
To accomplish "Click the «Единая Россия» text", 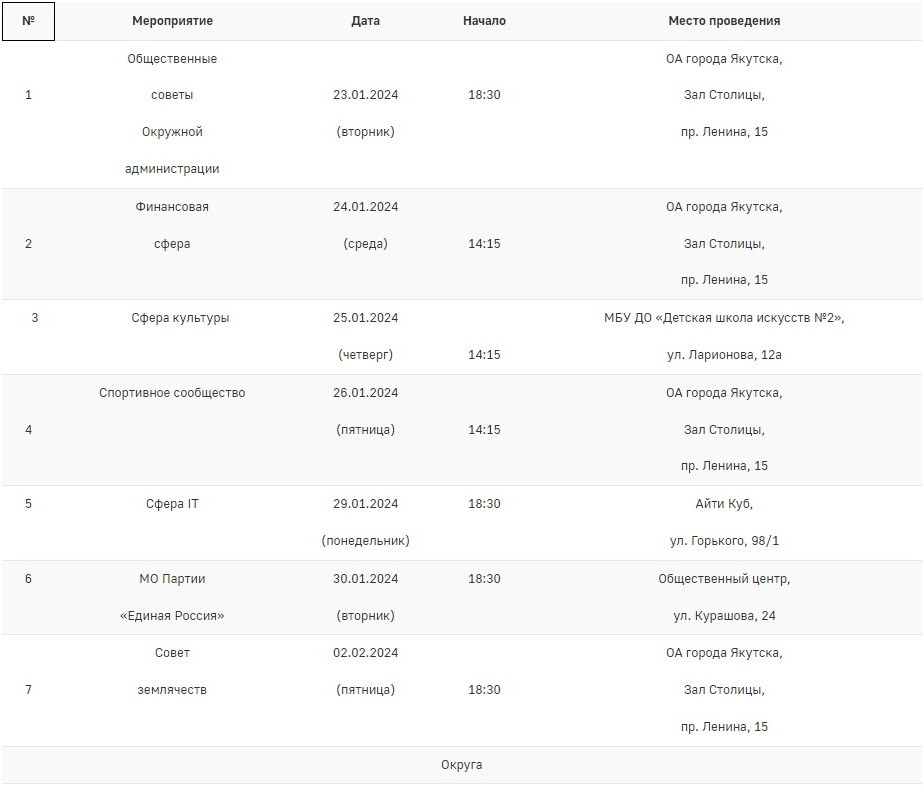I will [172, 616].
